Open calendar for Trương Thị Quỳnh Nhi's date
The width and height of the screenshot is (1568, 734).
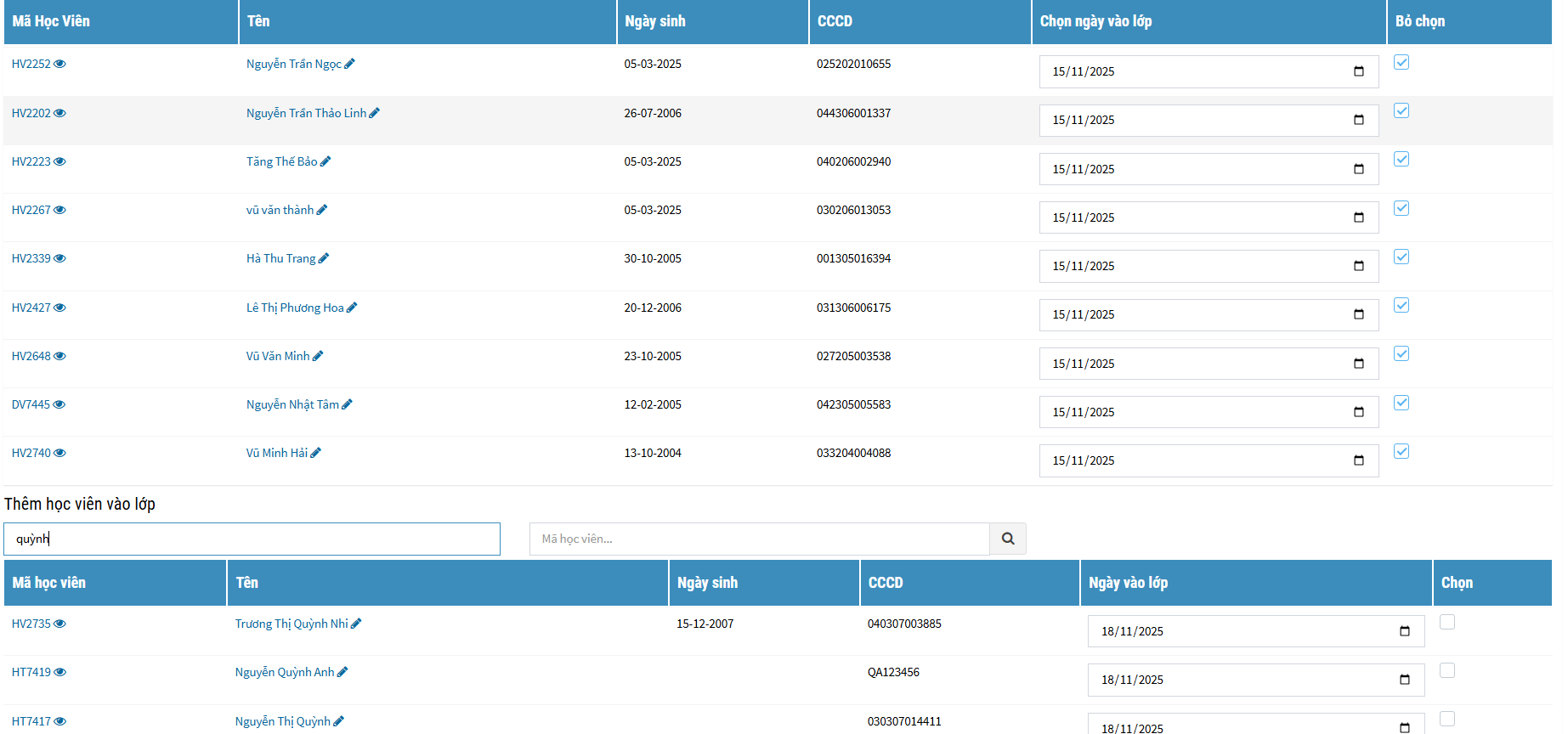(1405, 631)
